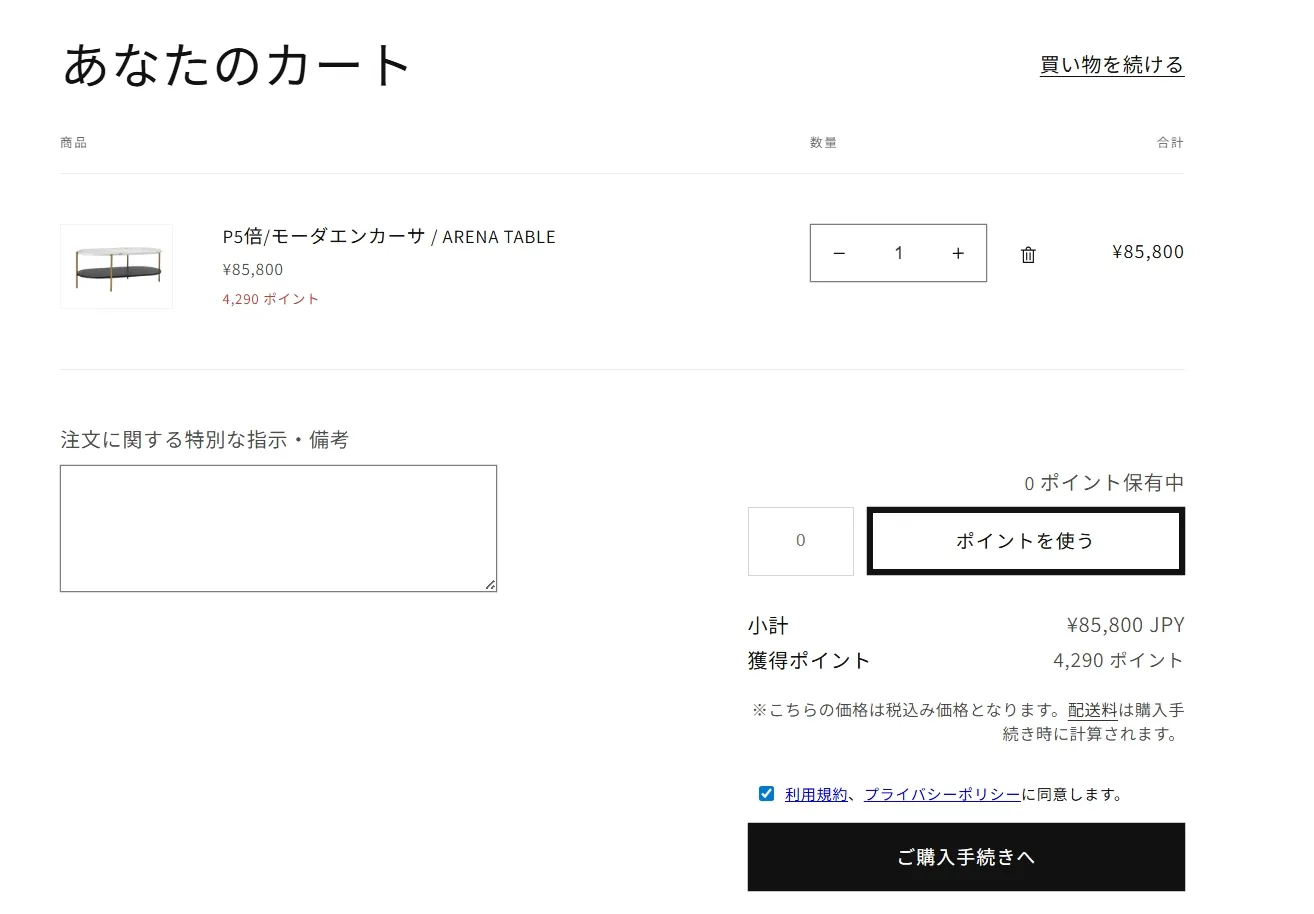Screen dimensions: 1314x914
Task: Open the 配送料 shipping link
Action: pyautogui.click(x=1092, y=710)
